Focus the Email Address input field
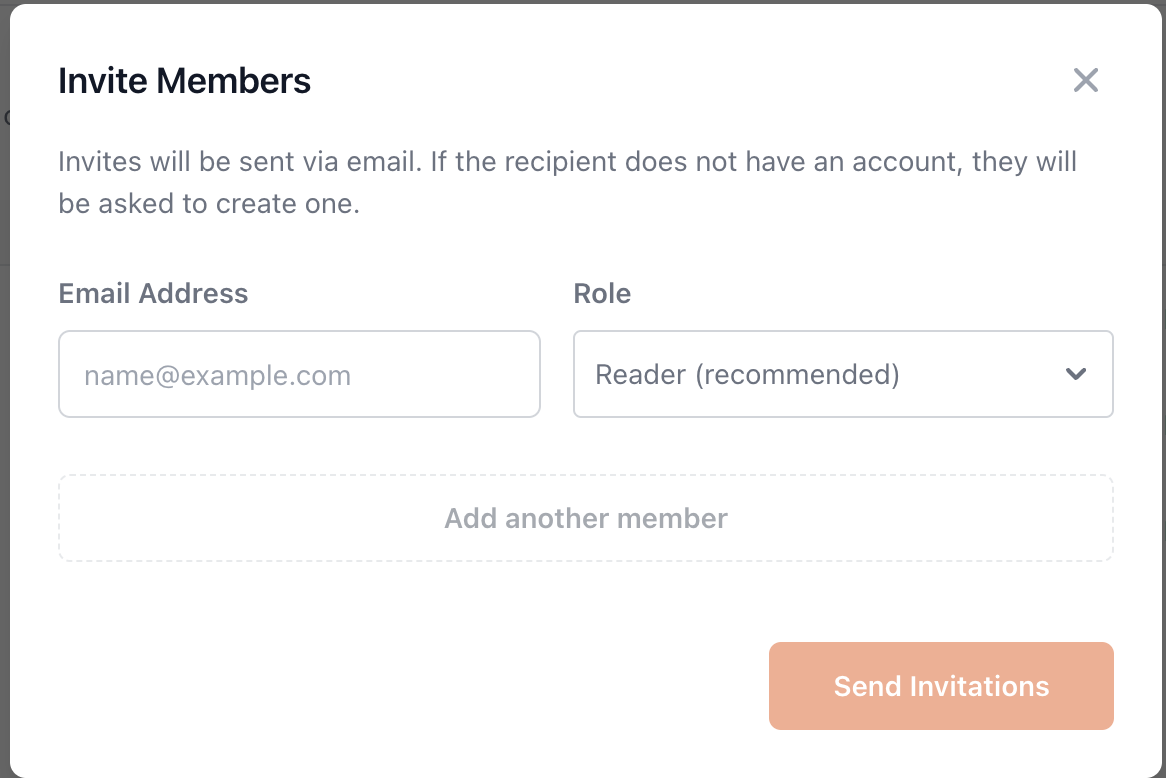The width and height of the screenshot is (1166, 778). pyautogui.click(x=299, y=374)
